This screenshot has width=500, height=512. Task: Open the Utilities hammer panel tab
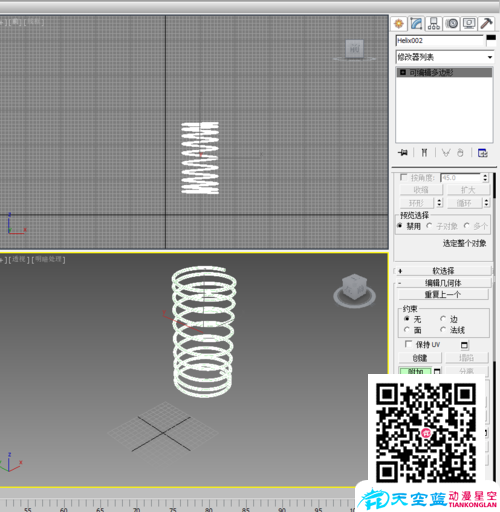click(487, 24)
